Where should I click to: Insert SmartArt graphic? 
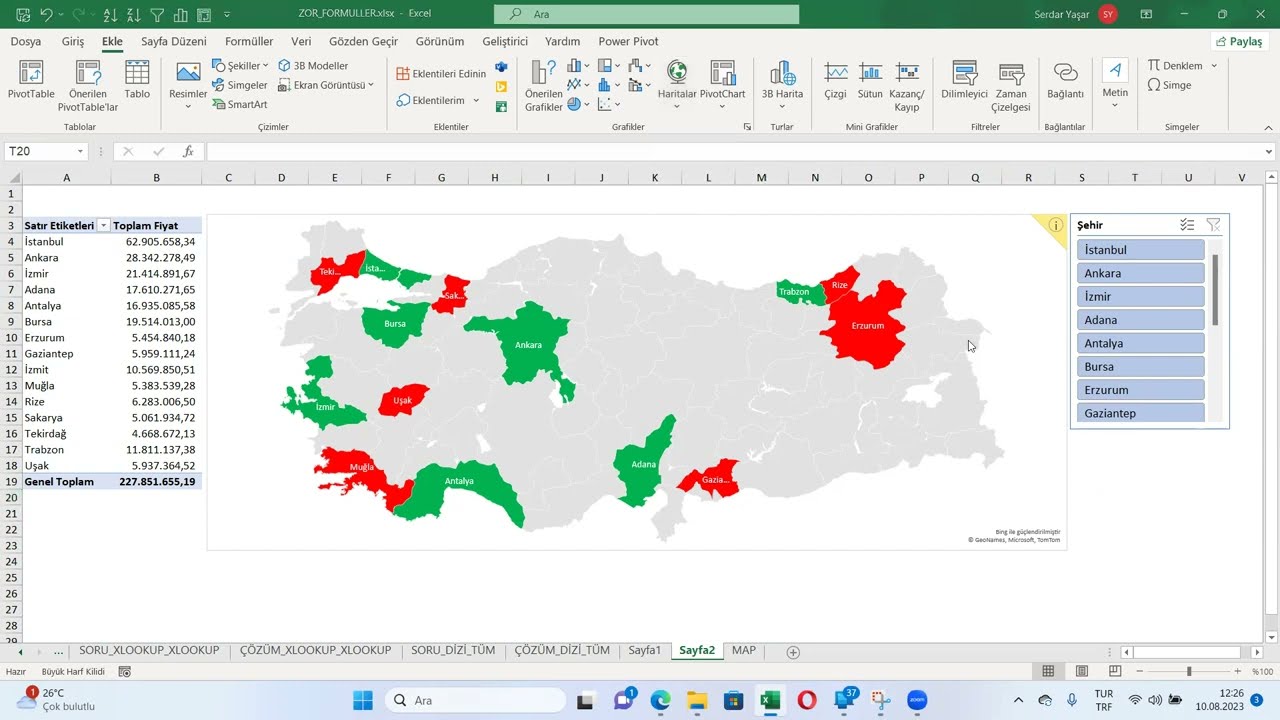240,104
